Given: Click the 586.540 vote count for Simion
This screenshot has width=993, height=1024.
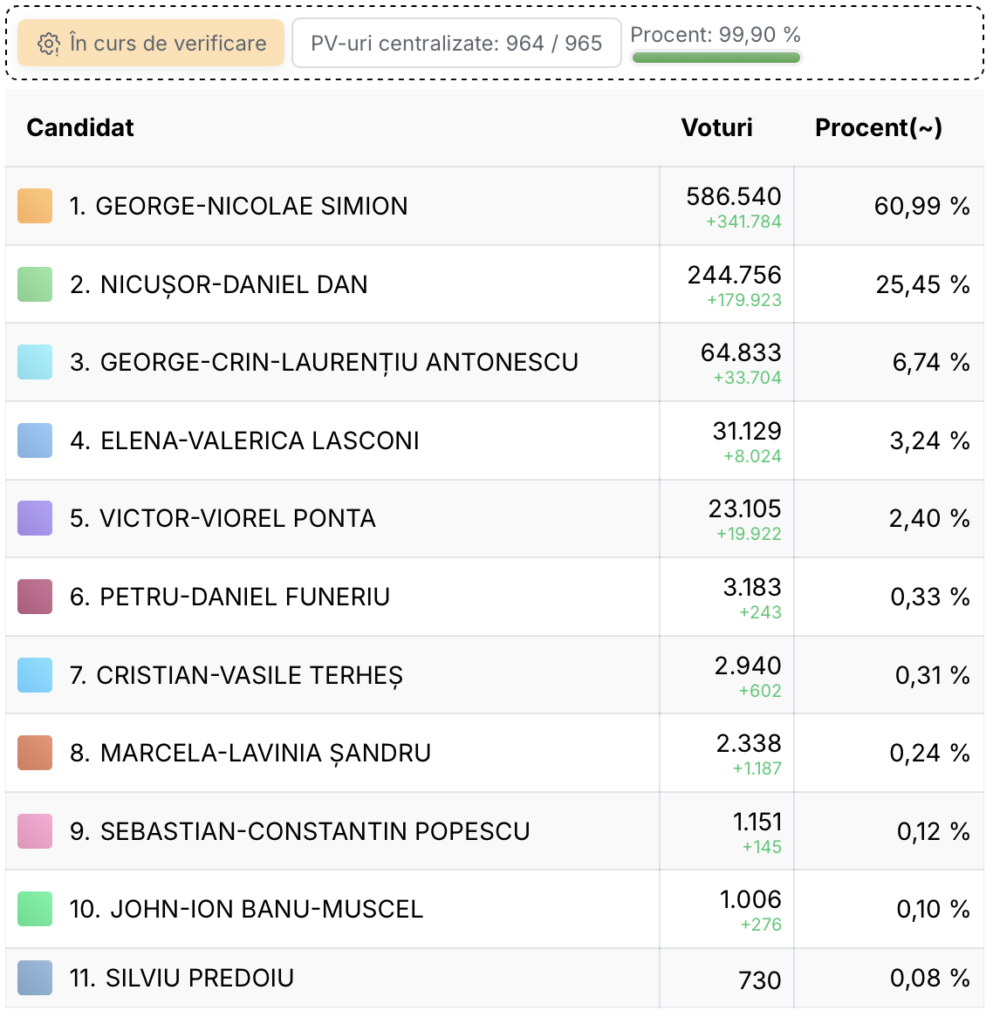Looking at the screenshot, I should [734, 197].
